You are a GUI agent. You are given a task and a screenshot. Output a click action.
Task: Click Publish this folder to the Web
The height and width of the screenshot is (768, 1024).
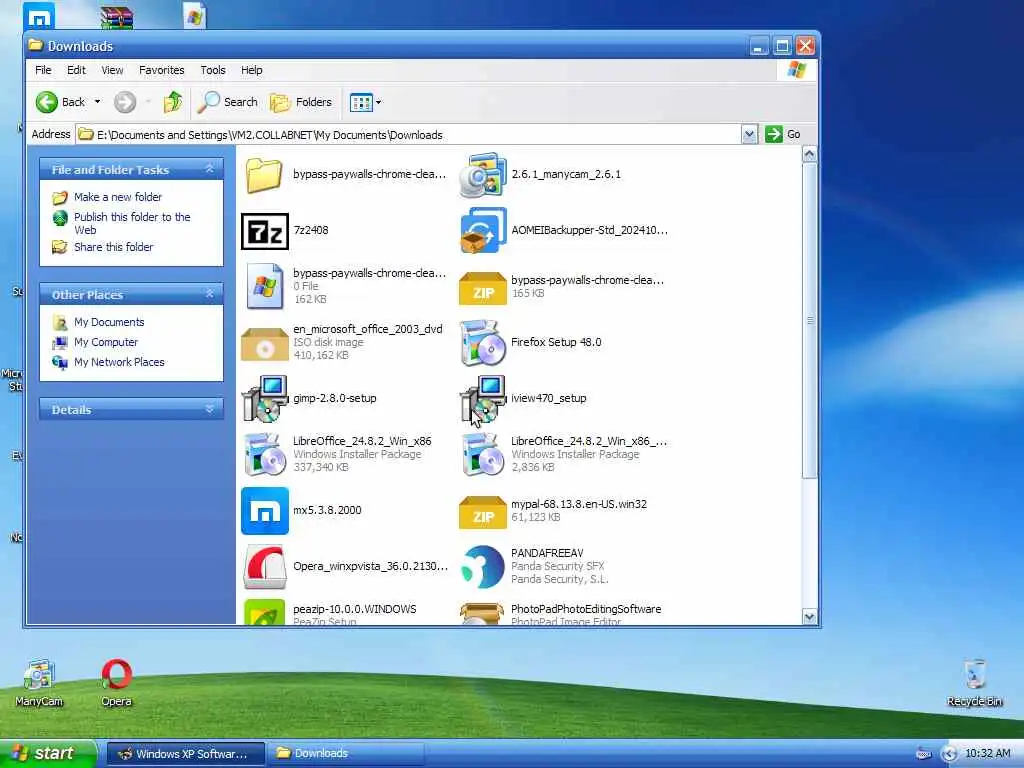(x=132, y=223)
